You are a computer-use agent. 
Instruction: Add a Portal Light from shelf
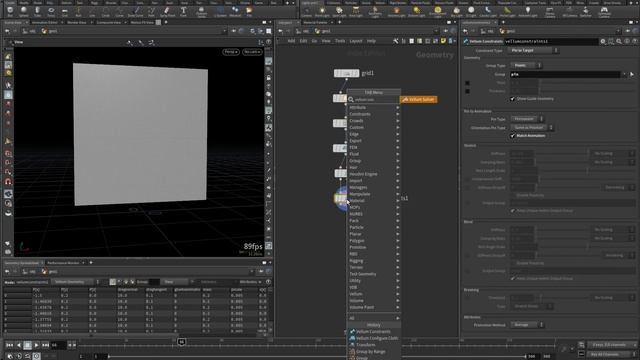tap(507, 11)
